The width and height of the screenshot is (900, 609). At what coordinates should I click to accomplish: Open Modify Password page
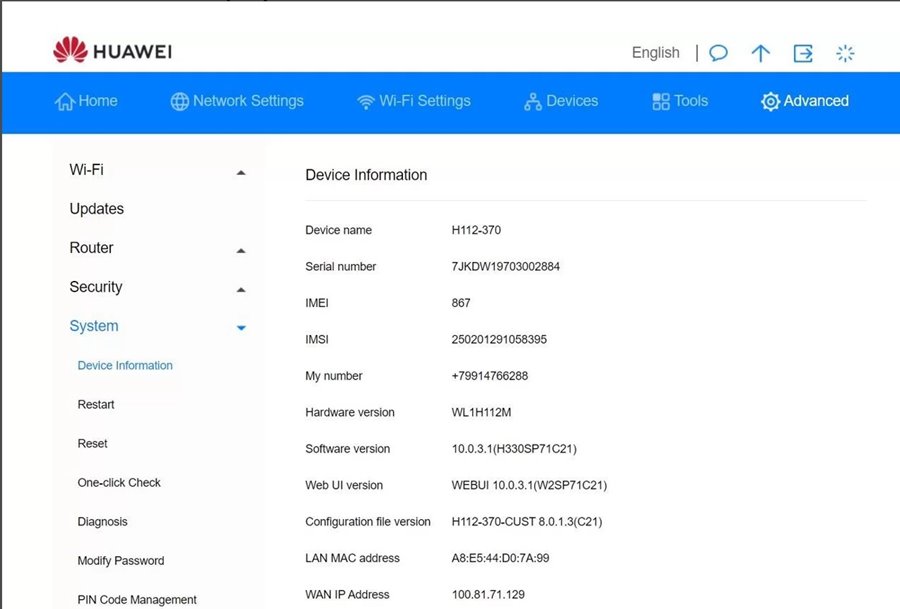(121, 561)
